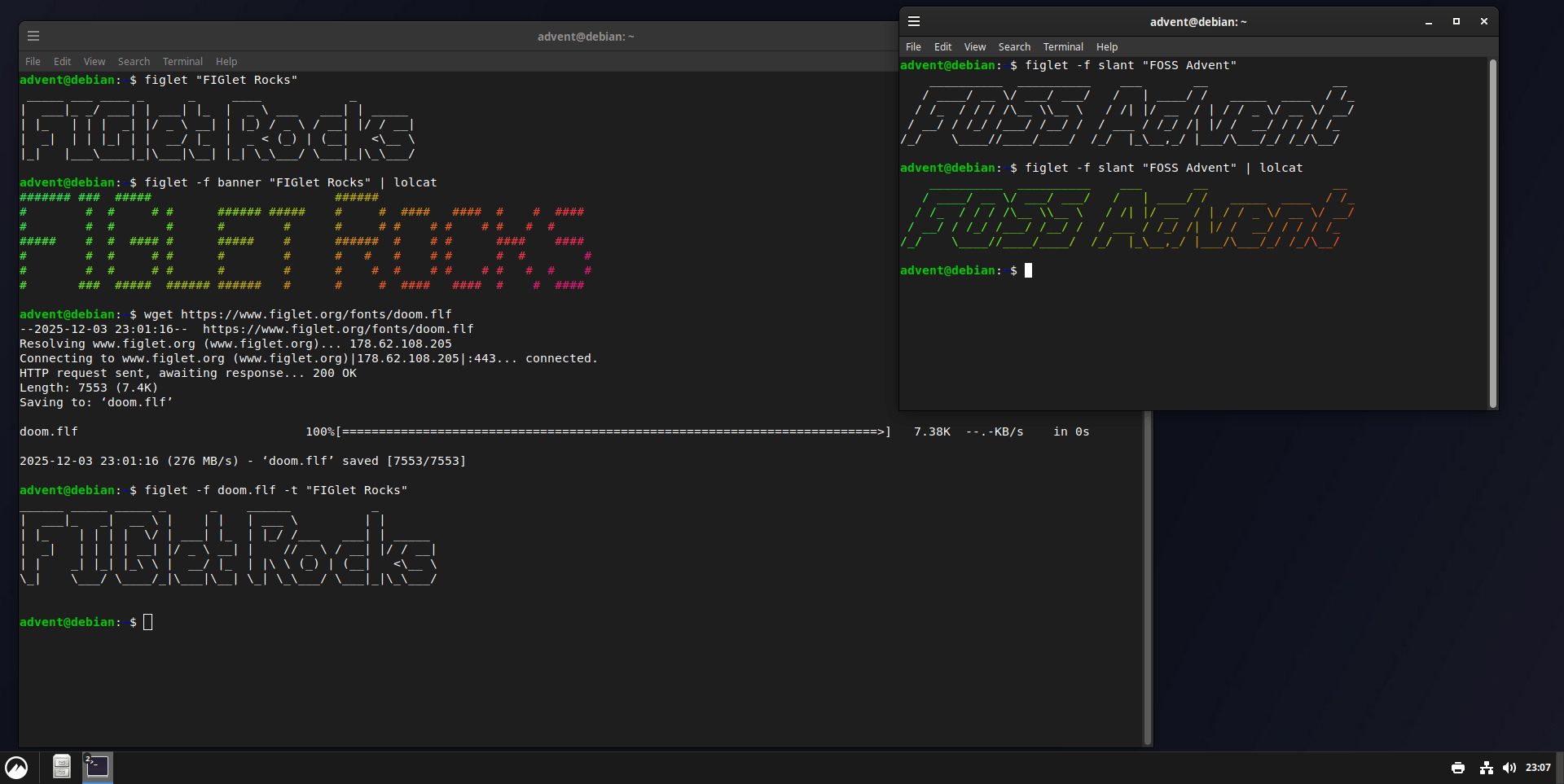Open View menu in front terminal

pos(975,47)
